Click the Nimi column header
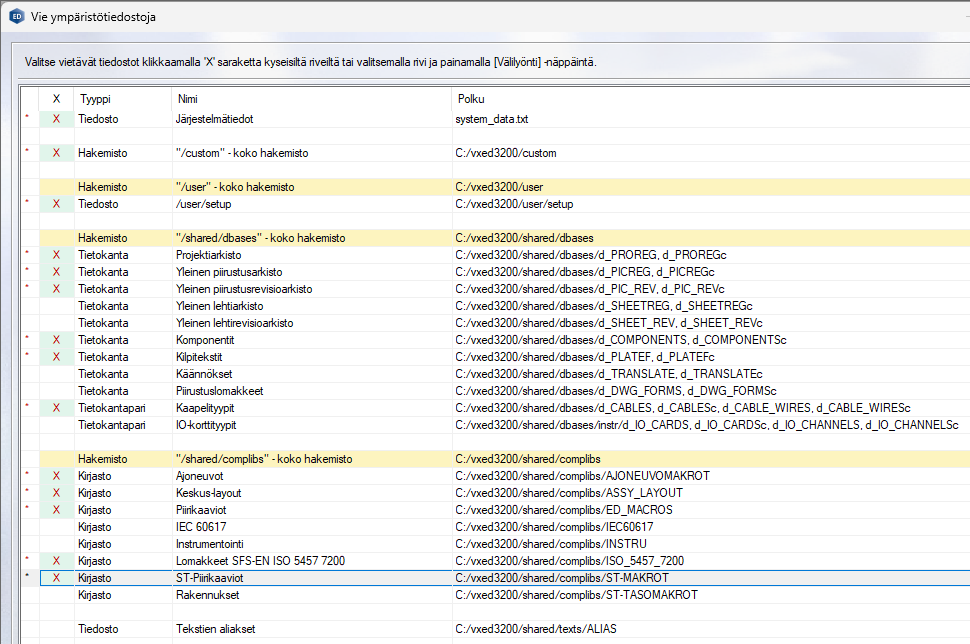The height and width of the screenshot is (644, 970). [311, 99]
